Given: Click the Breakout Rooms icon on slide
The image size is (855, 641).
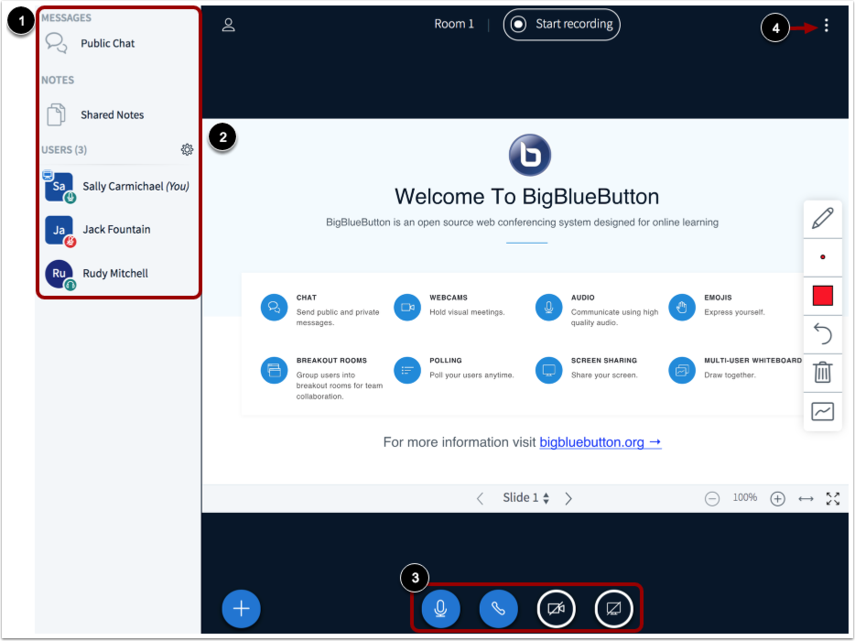Looking at the screenshot, I should (x=274, y=371).
